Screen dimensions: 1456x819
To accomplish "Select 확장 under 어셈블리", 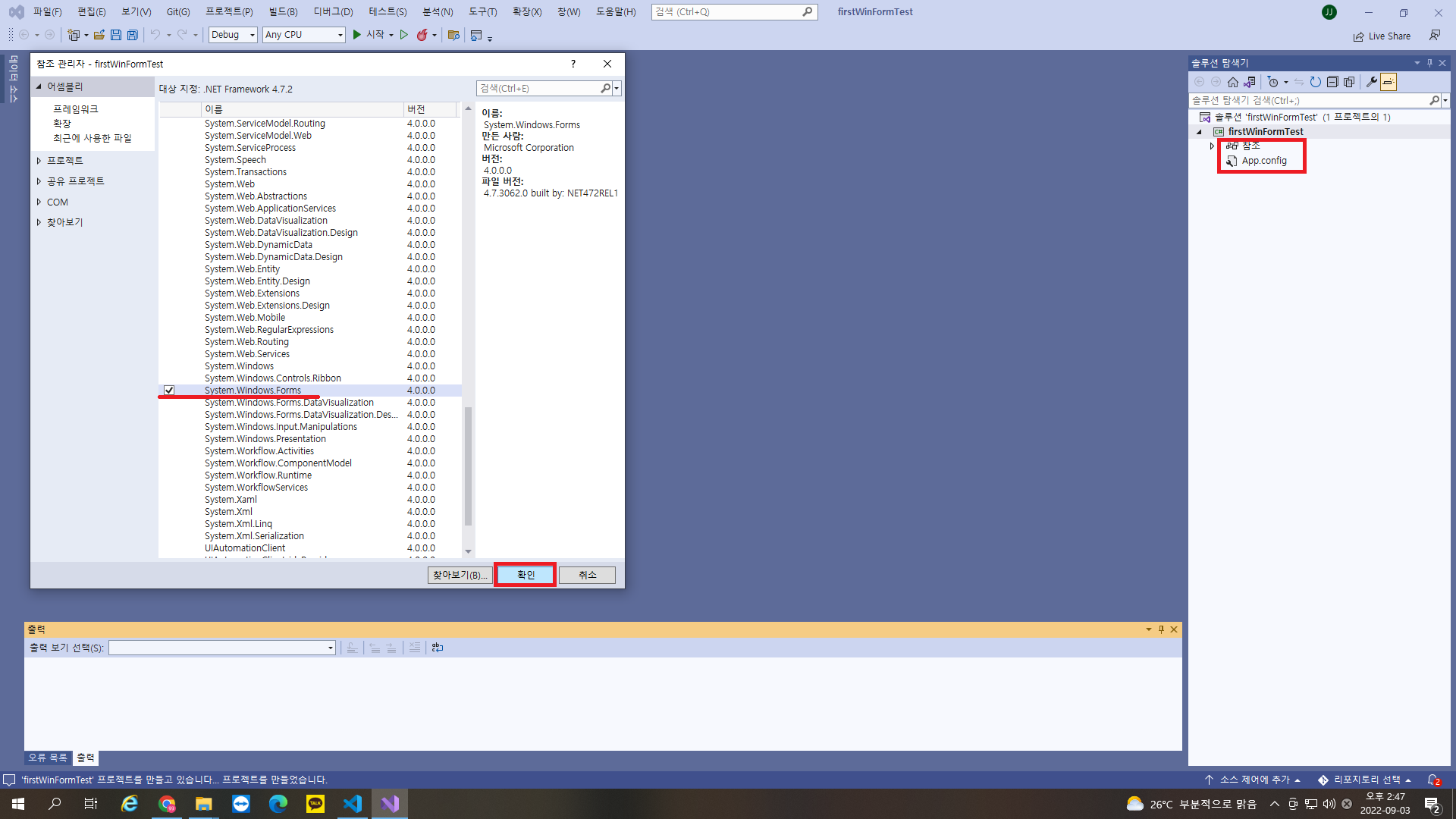I will (x=62, y=124).
